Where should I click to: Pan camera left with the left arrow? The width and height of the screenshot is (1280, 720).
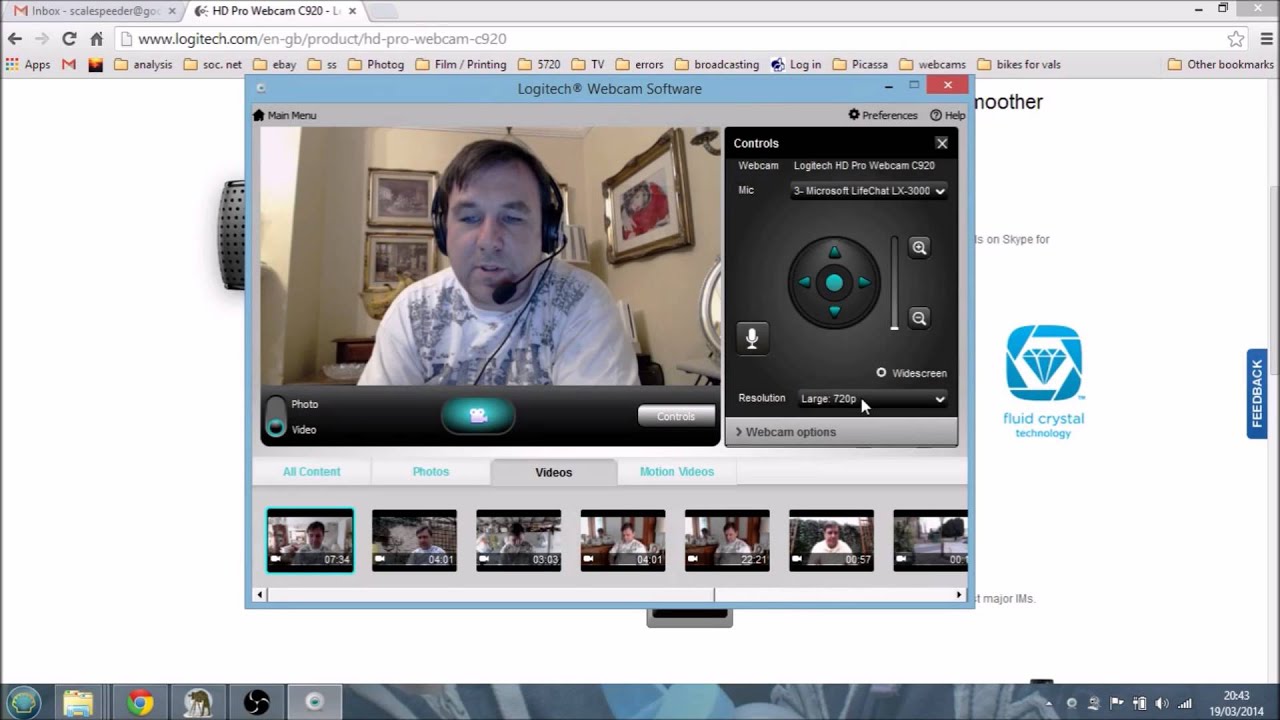pos(804,283)
